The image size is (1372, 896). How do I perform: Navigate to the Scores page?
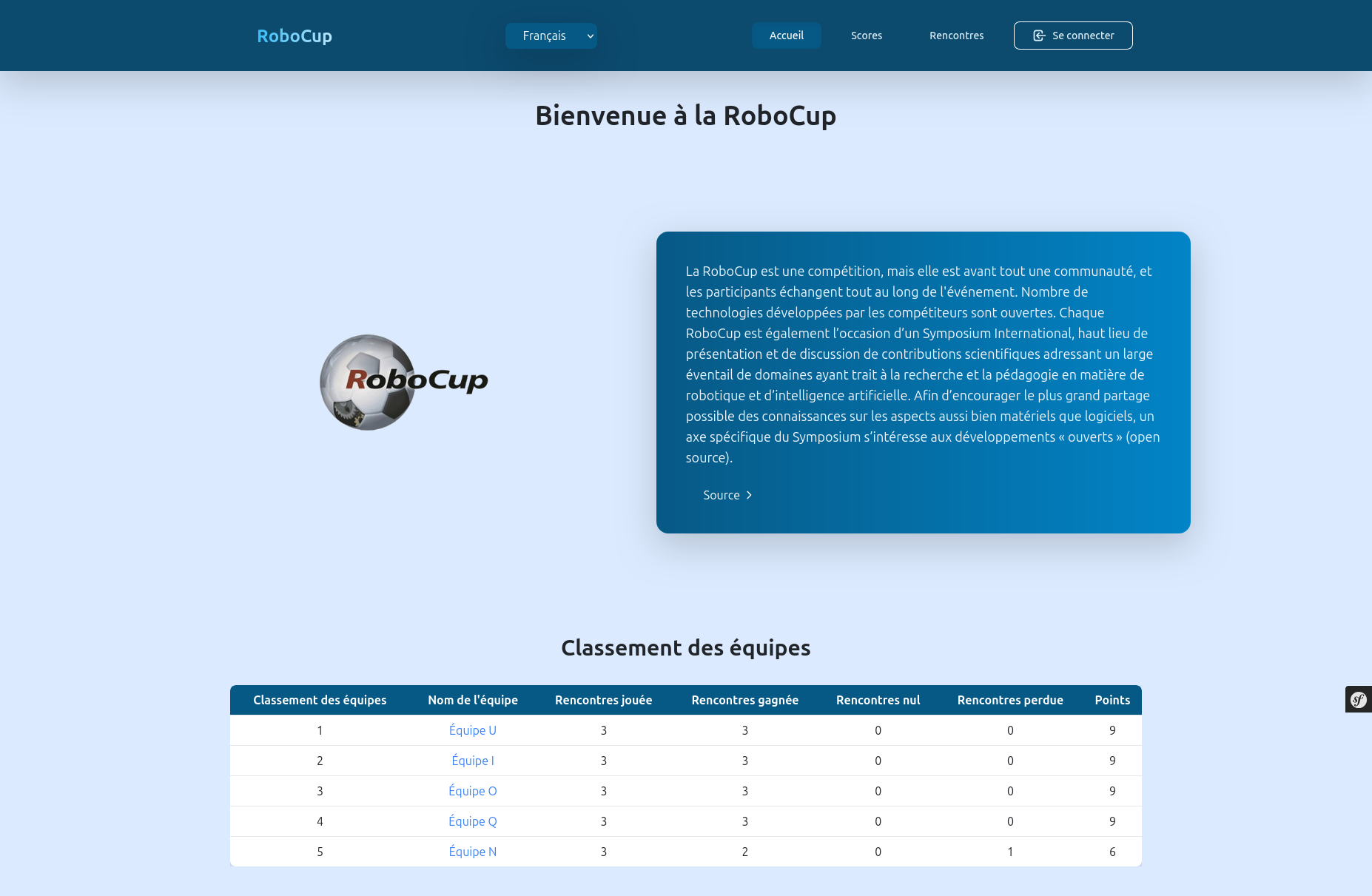click(x=867, y=35)
